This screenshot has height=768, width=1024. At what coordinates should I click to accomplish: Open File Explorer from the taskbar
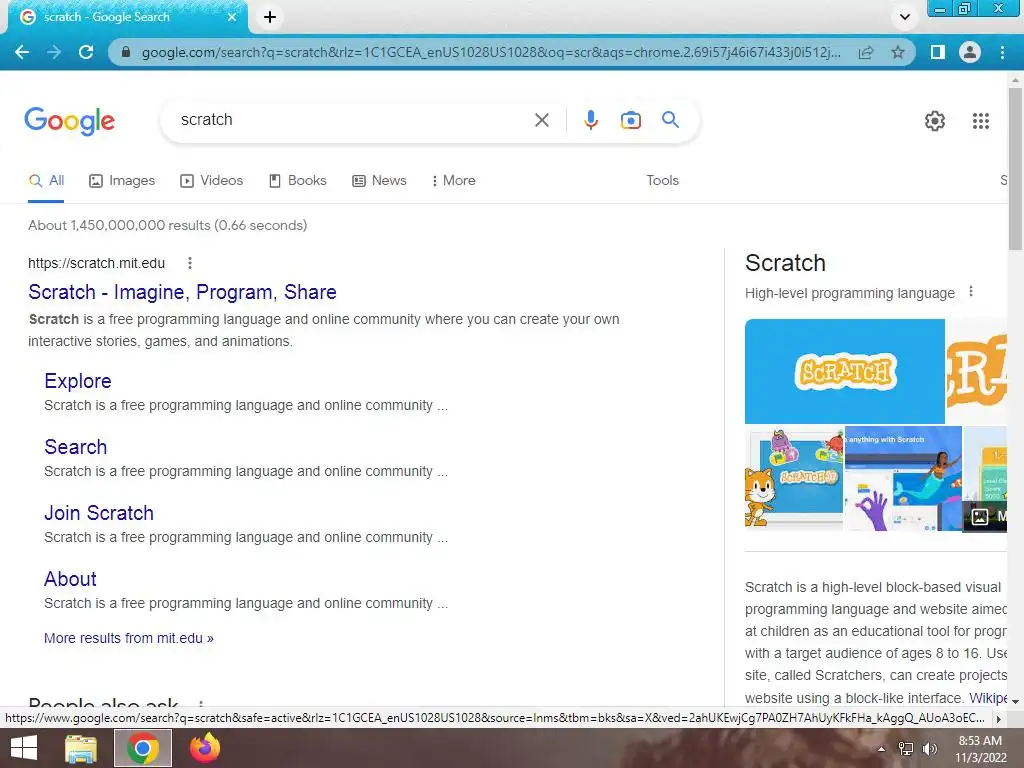pos(81,748)
